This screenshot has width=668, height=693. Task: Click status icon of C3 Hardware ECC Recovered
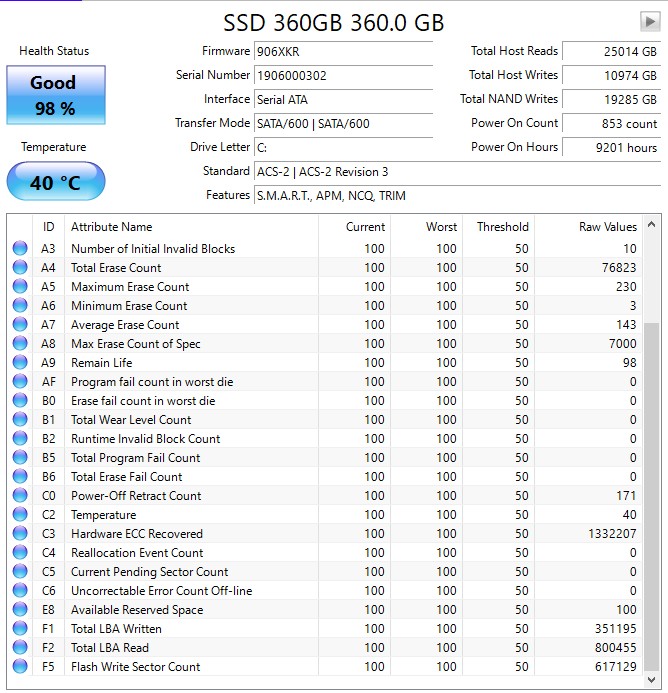click(20, 533)
